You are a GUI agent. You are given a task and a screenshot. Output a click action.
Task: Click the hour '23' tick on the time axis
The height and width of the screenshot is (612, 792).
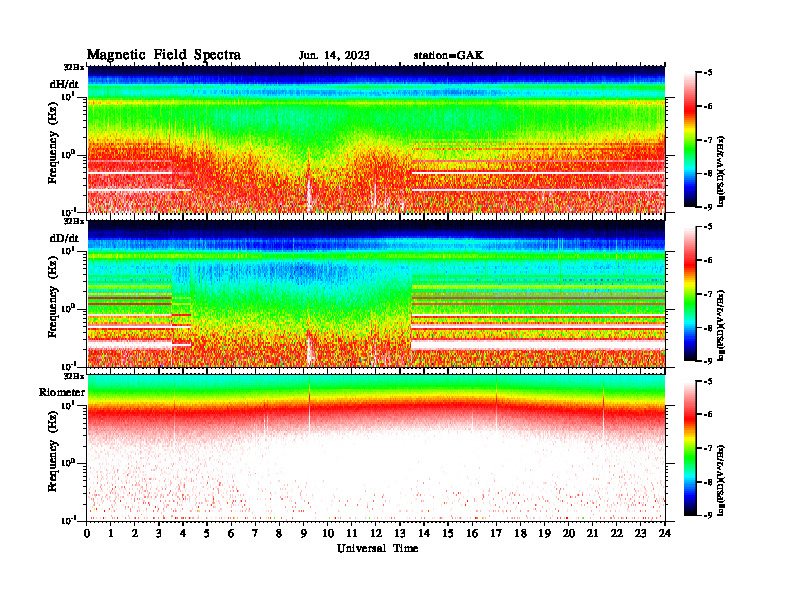pos(640,533)
